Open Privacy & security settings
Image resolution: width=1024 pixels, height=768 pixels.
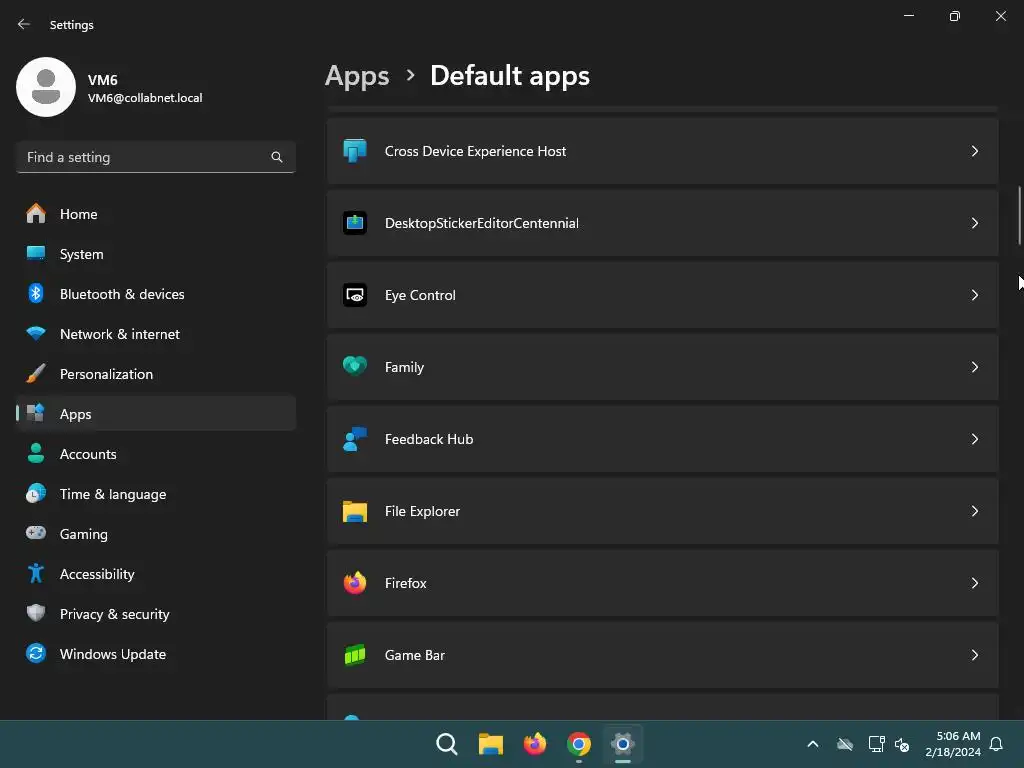point(156,614)
